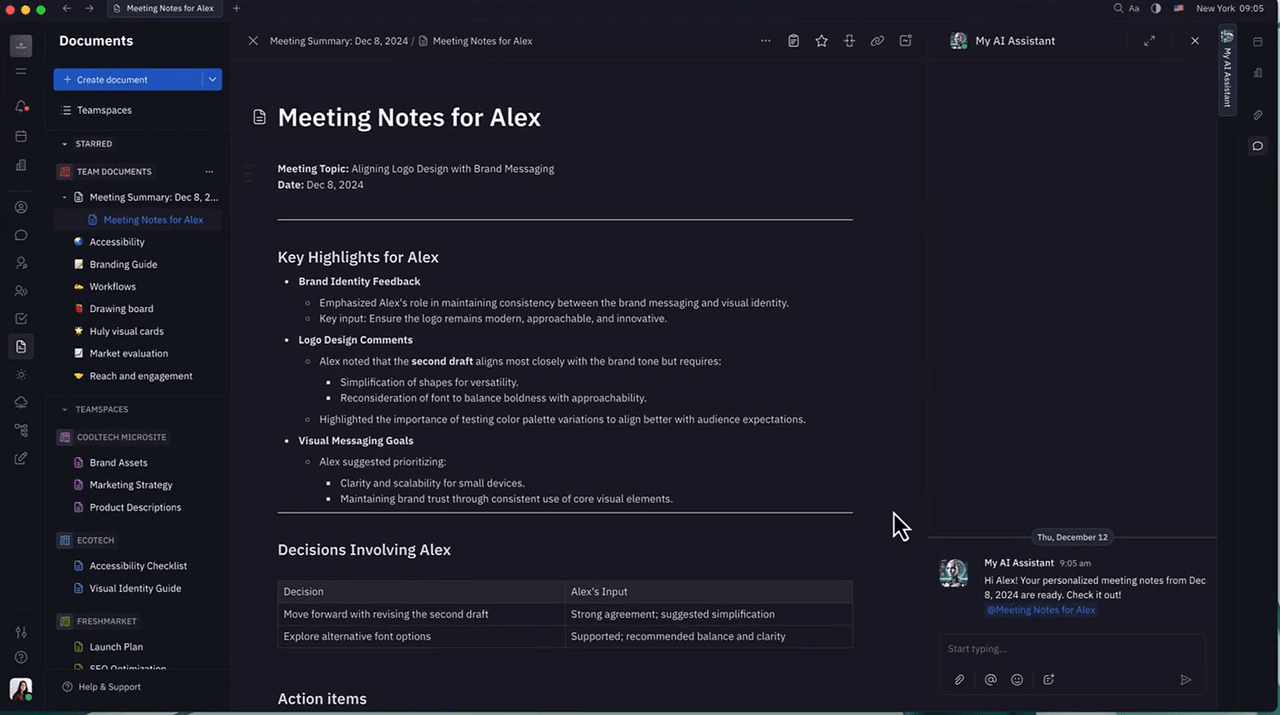
Task: Collapse the Meeting Summary tree item
Action: [65, 198]
